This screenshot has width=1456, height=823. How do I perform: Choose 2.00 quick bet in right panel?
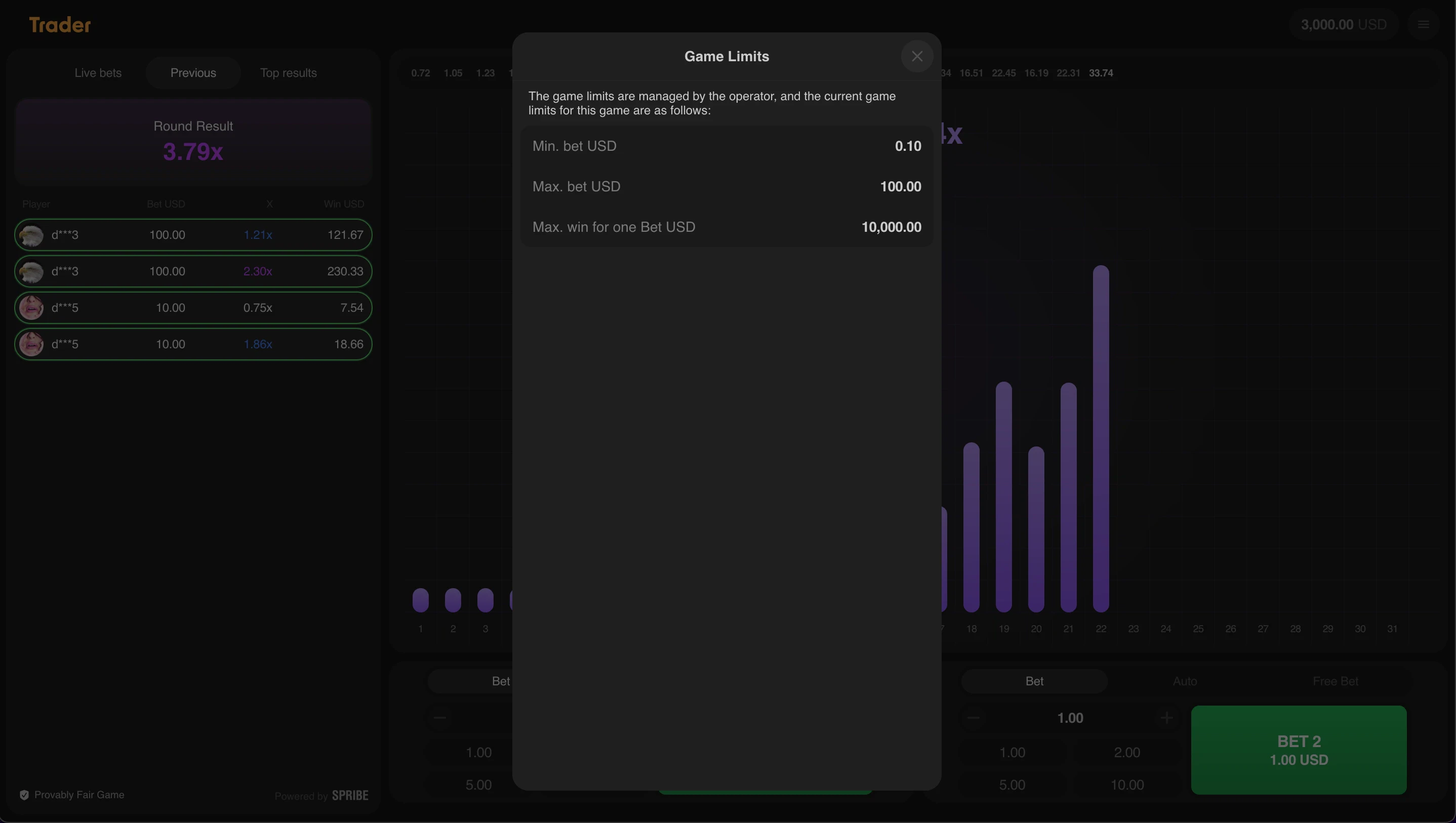tap(1126, 752)
